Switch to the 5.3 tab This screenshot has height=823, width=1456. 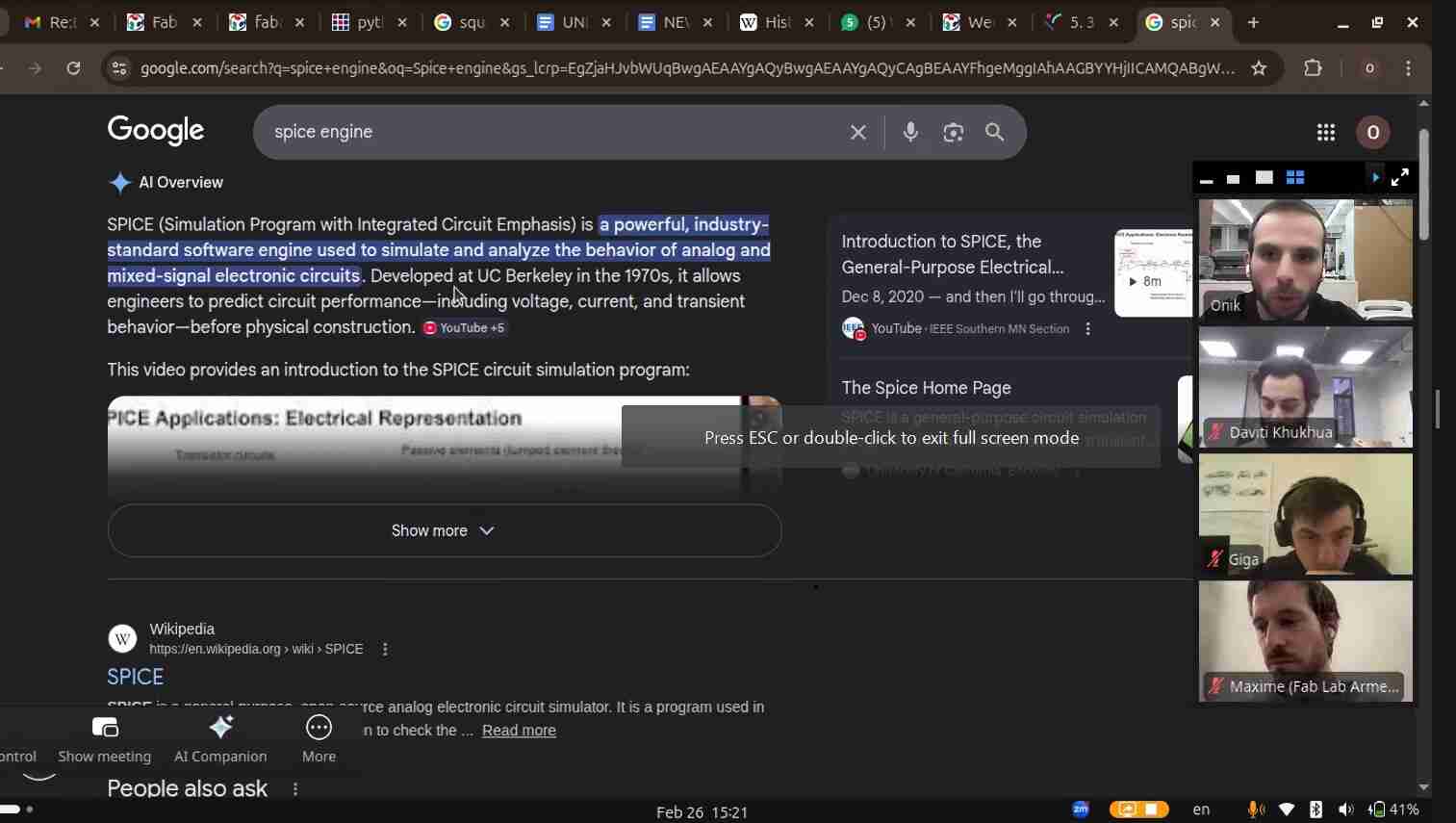[x=1083, y=23]
